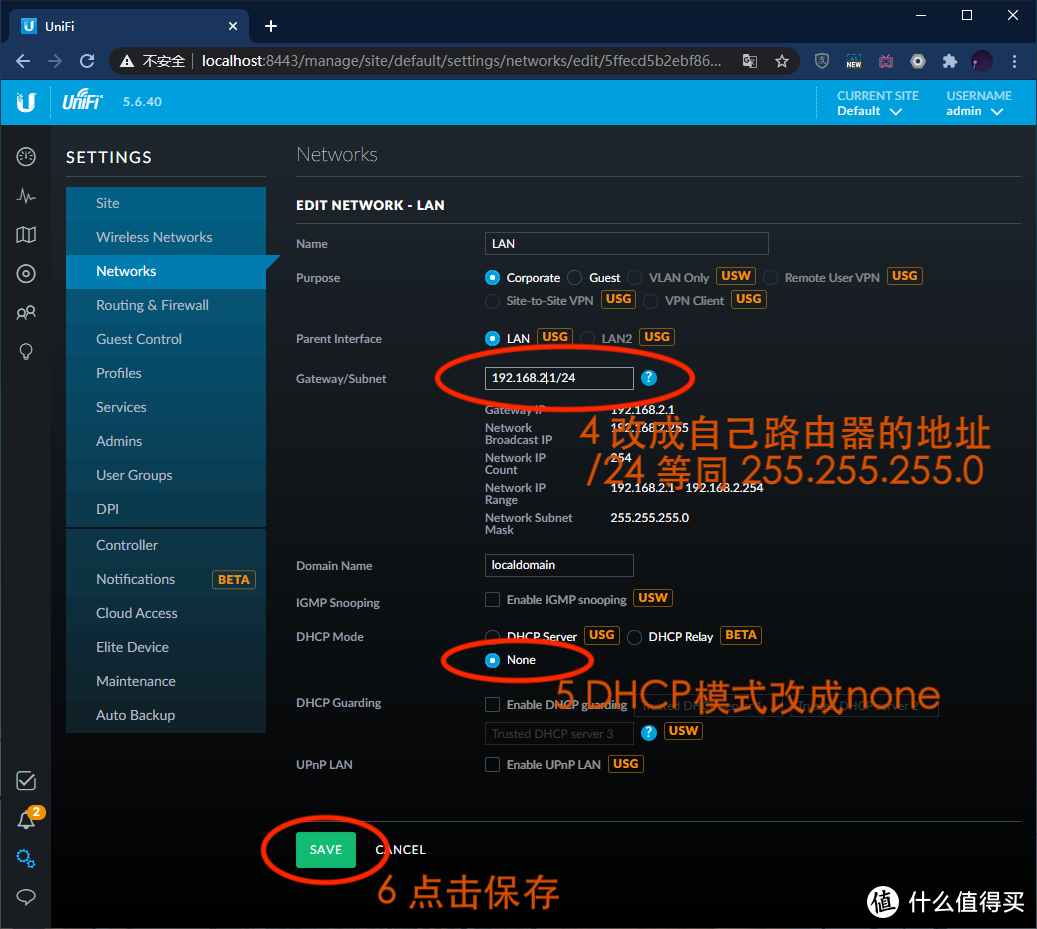Open User Groups settings
Image resolution: width=1037 pixels, height=929 pixels.
[166, 475]
